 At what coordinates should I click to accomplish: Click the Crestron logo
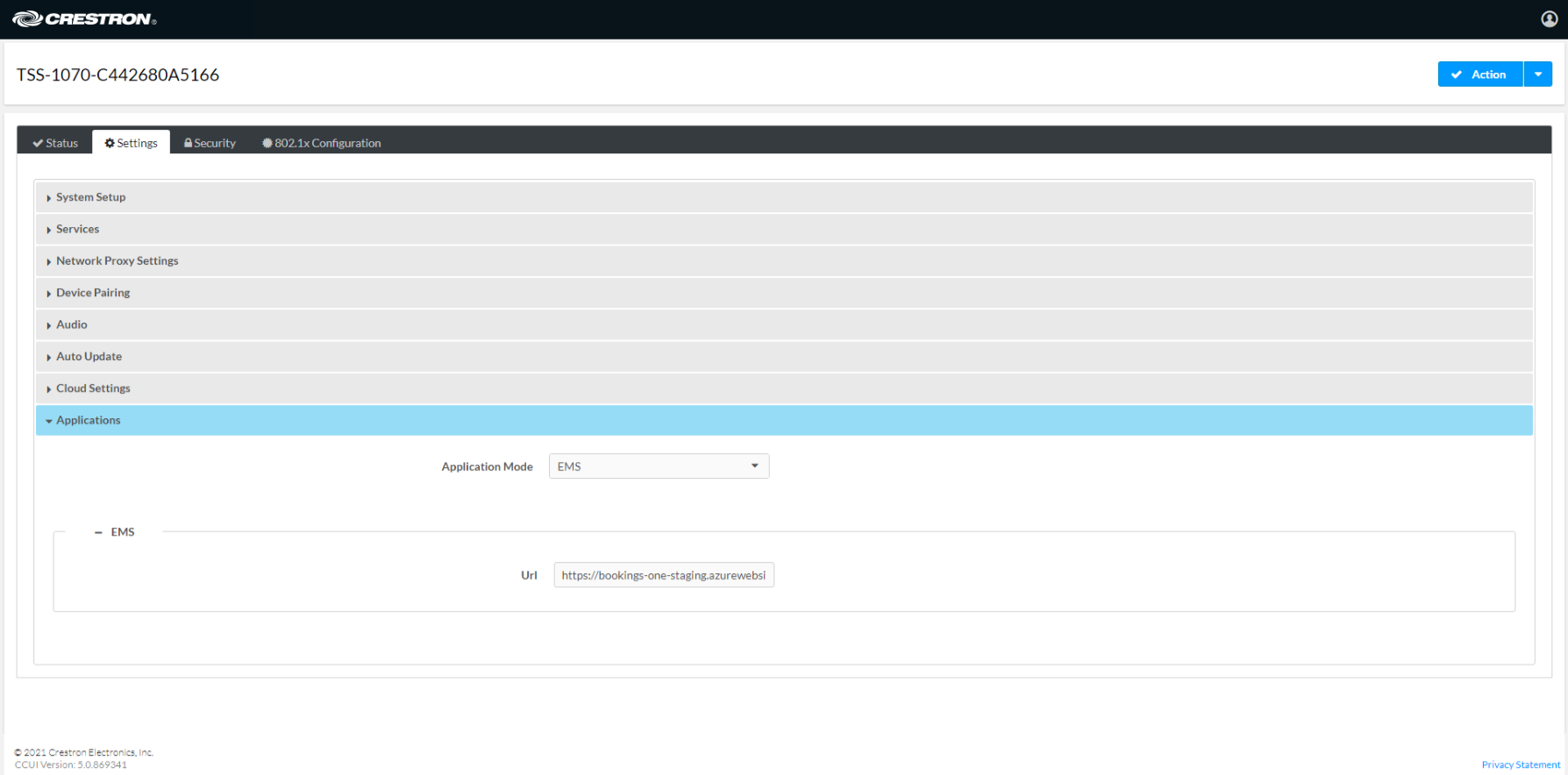tap(84, 19)
